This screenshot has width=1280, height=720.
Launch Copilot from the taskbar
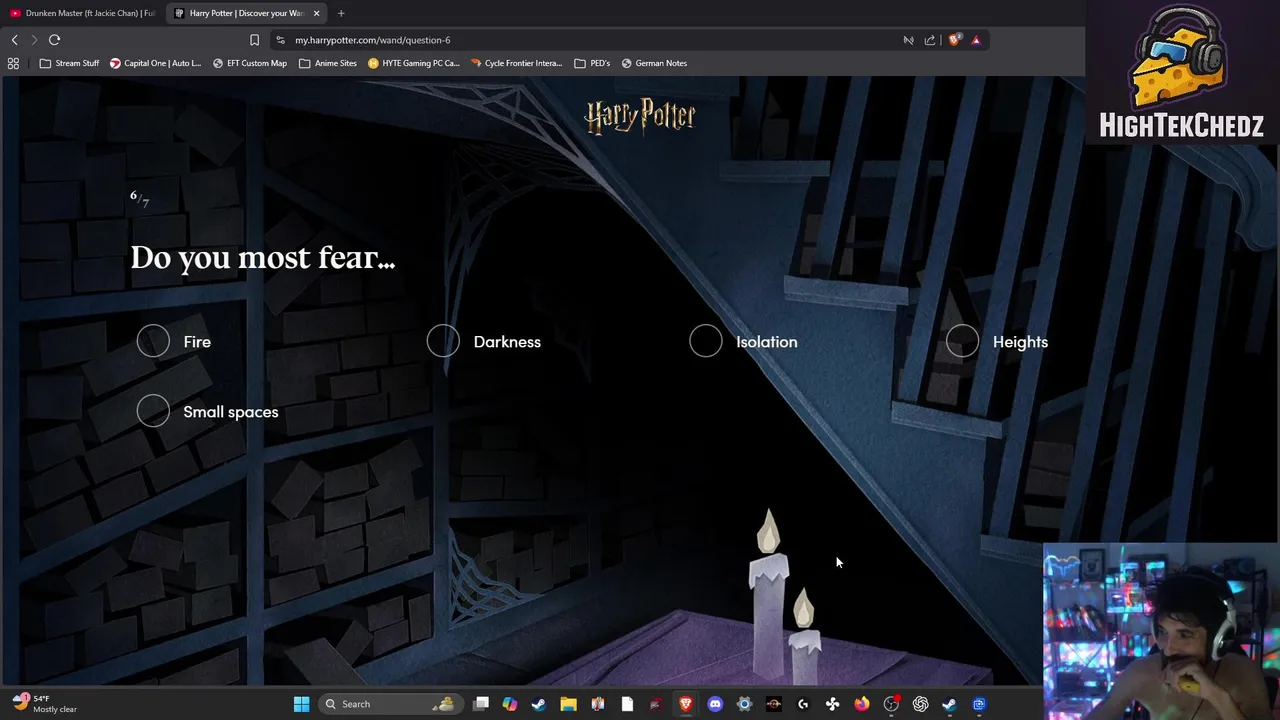(510, 704)
